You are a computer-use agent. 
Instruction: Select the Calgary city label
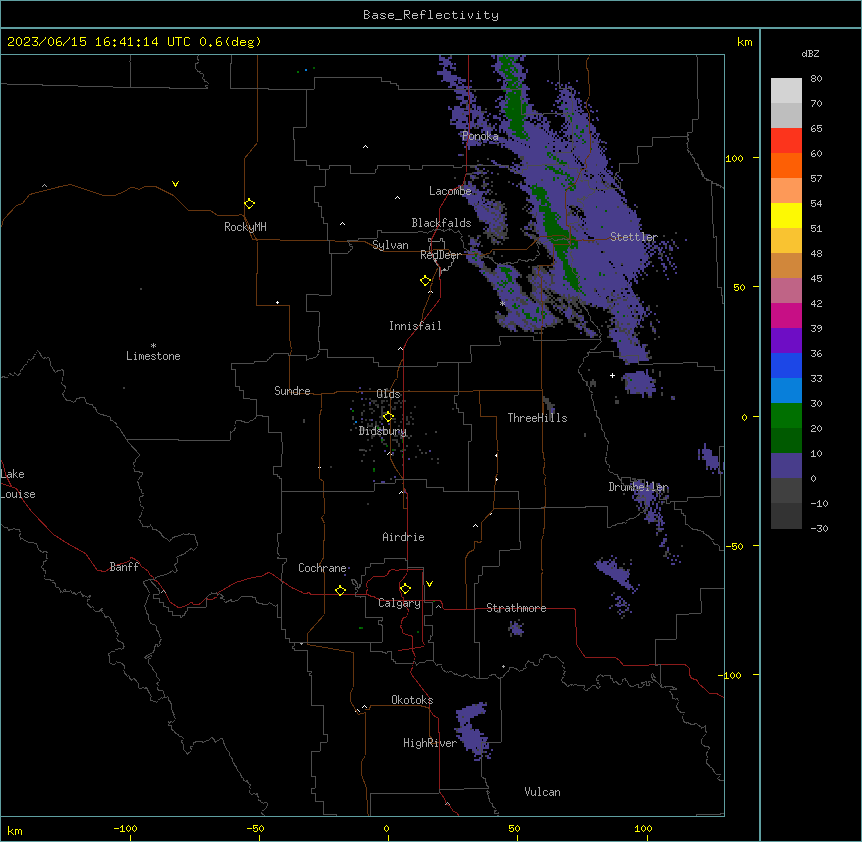coord(399,603)
